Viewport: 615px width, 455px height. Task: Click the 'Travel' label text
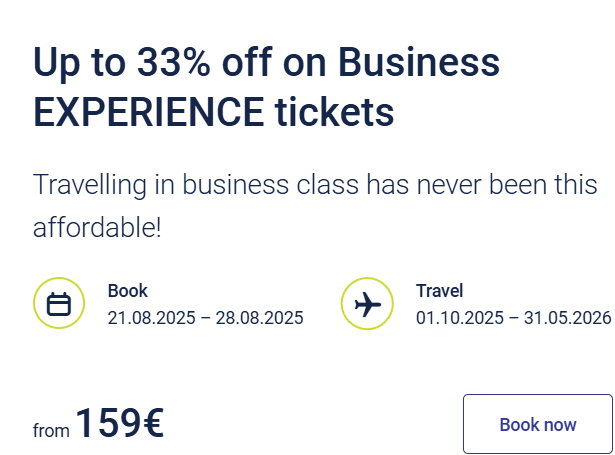[x=440, y=291]
